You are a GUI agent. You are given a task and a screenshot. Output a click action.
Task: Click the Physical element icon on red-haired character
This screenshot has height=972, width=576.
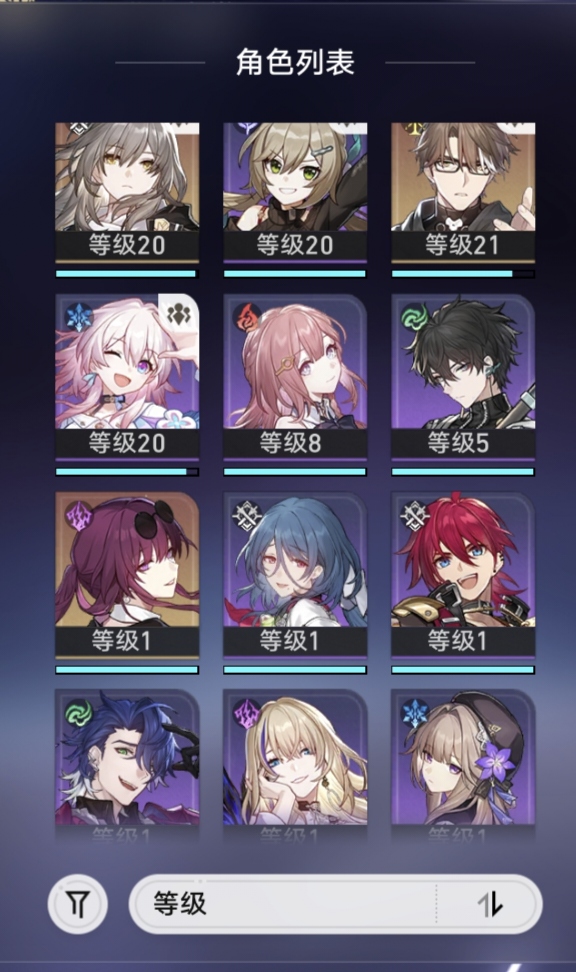coord(414,515)
